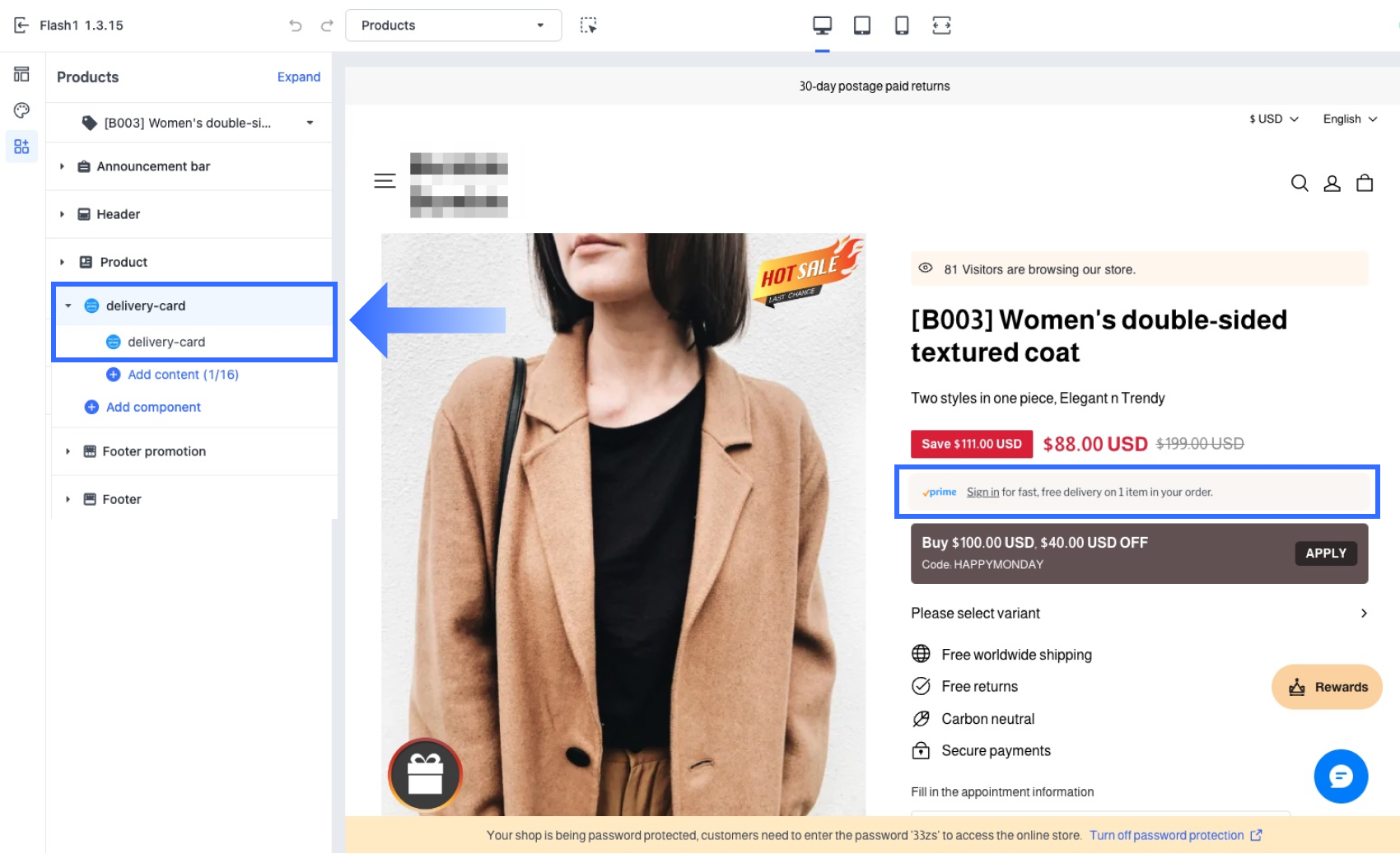The height and width of the screenshot is (854, 1400).
Task: Expand the Footer section
Action: click(68, 499)
